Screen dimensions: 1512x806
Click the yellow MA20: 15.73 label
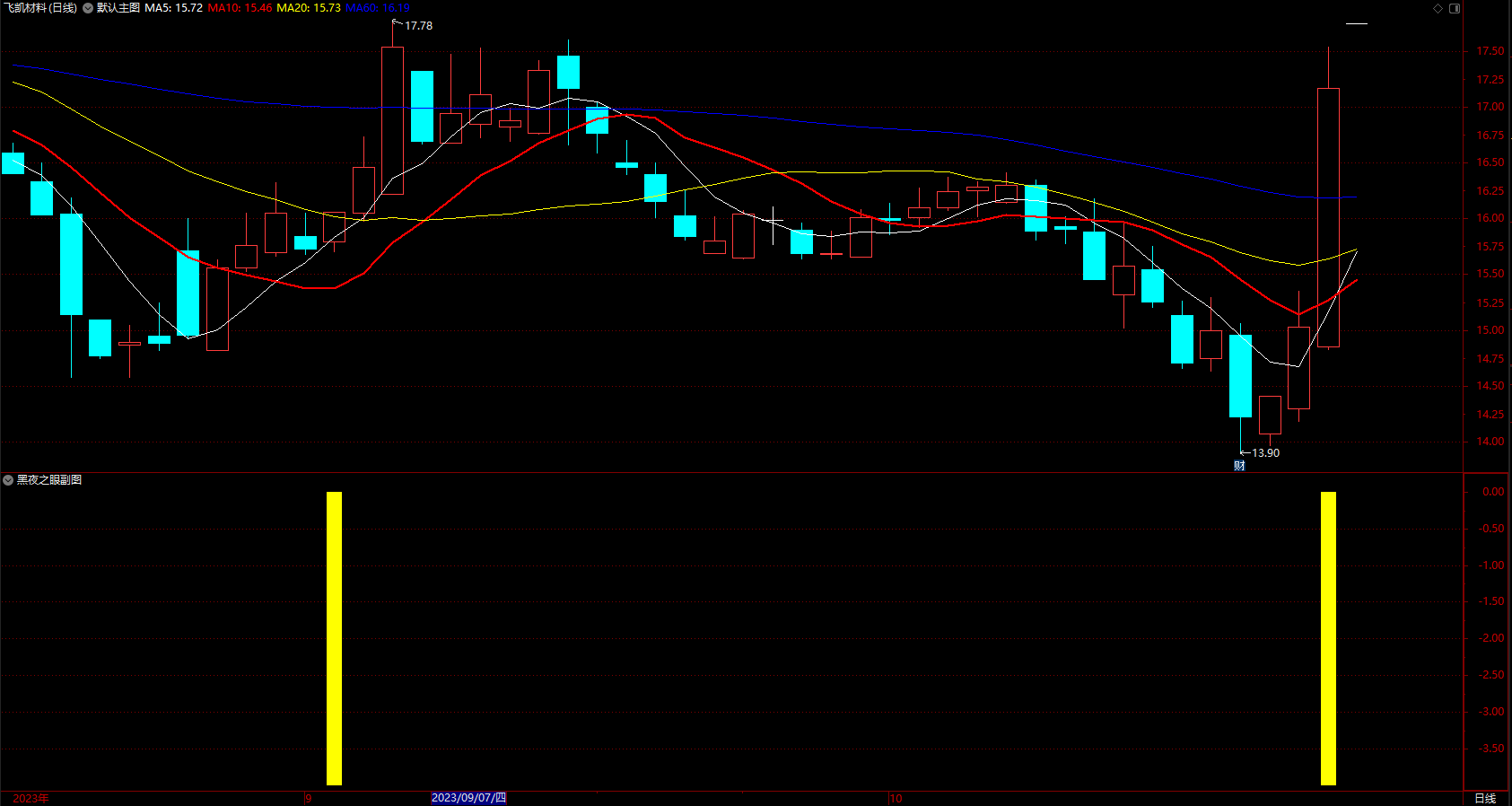coord(309,8)
